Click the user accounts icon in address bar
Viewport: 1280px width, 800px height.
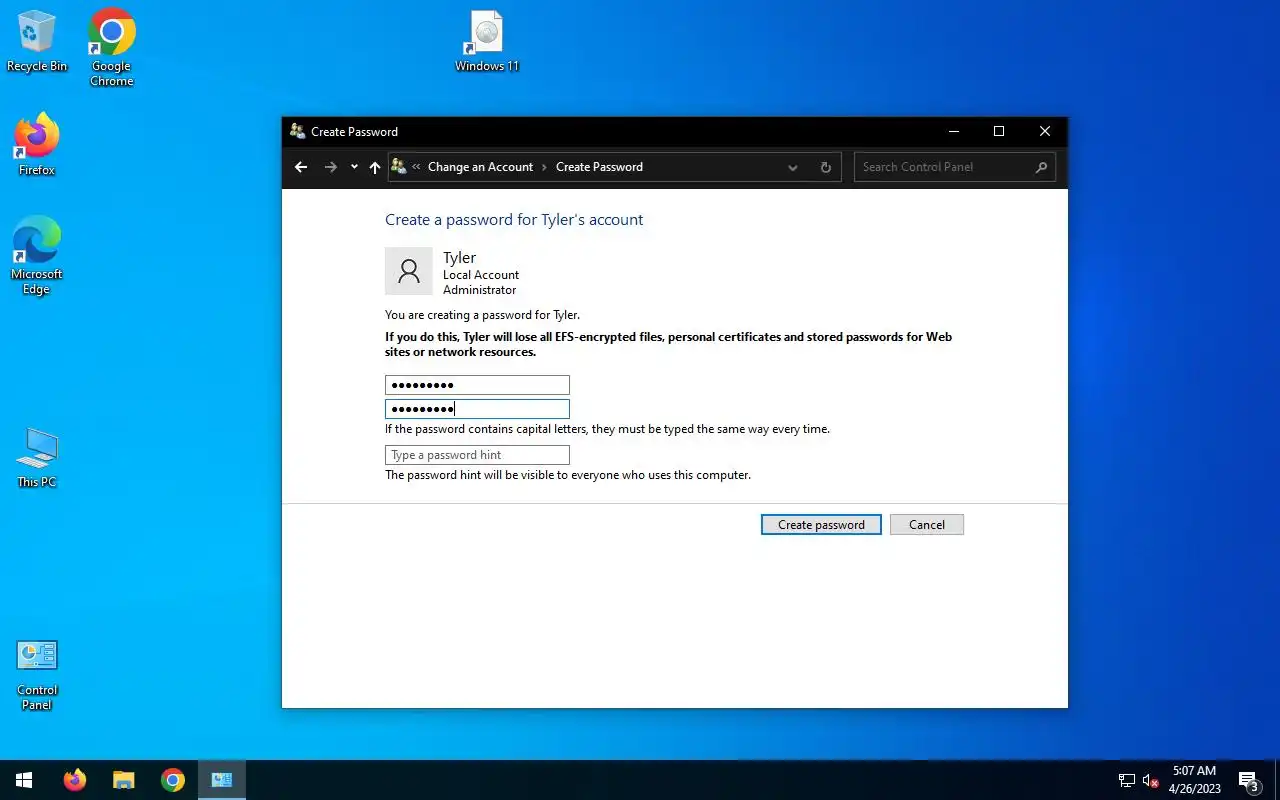click(399, 167)
